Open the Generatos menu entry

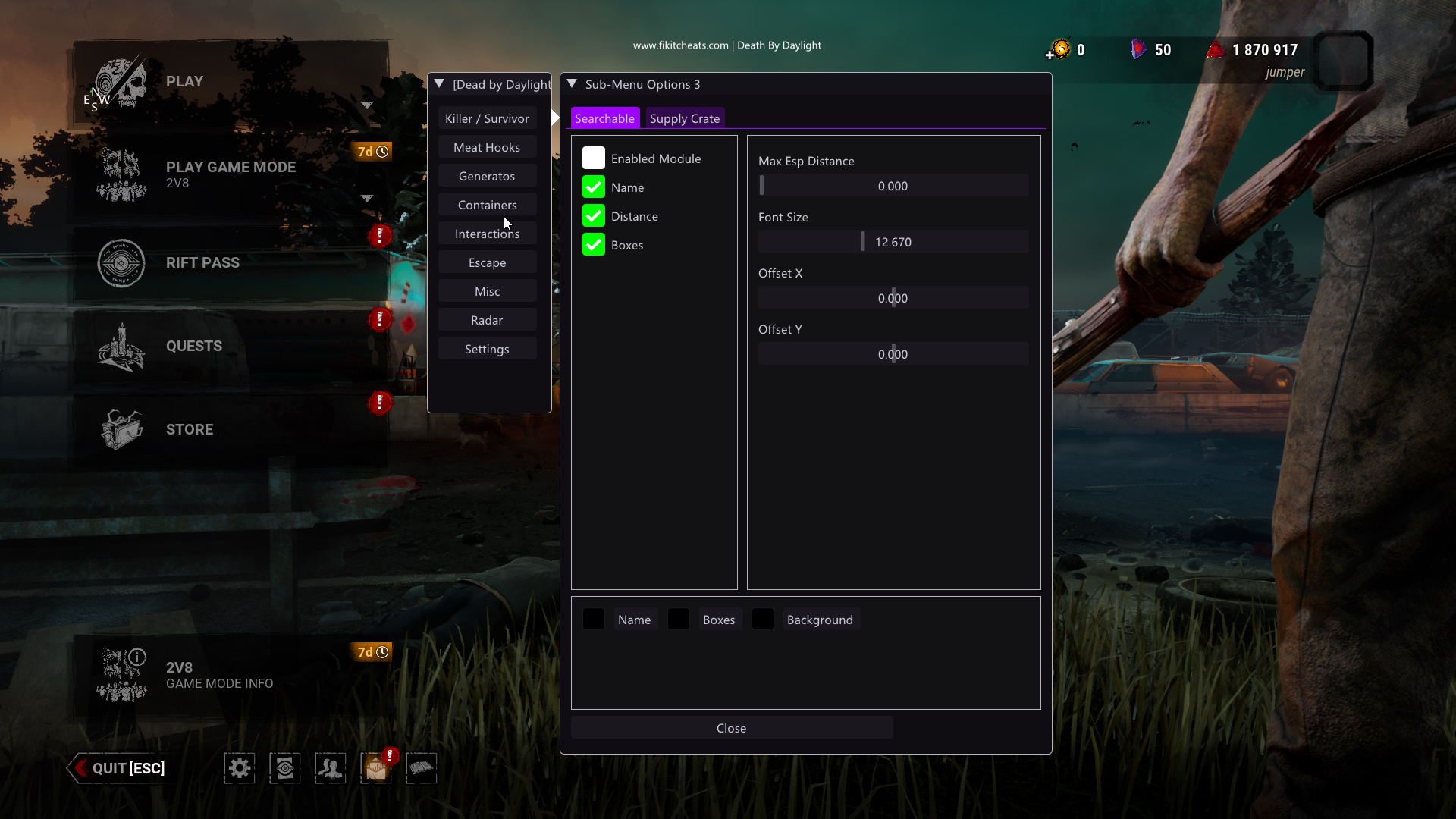(487, 176)
